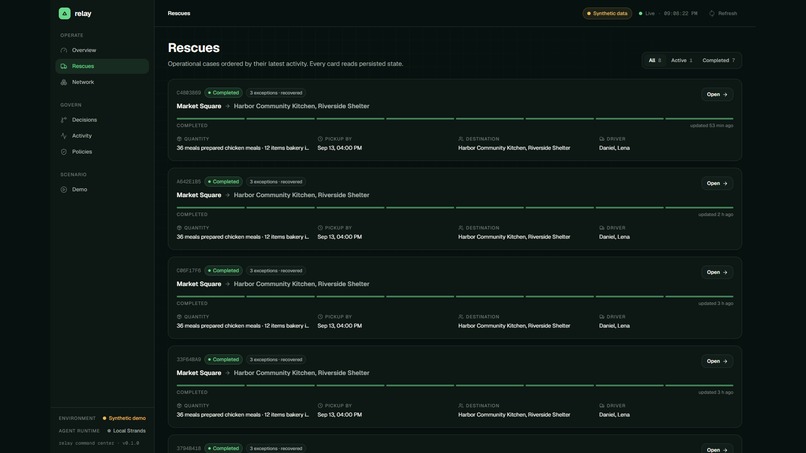Open the Decisions branch icon
This screenshot has height=453, width=806.
(64, 120)
